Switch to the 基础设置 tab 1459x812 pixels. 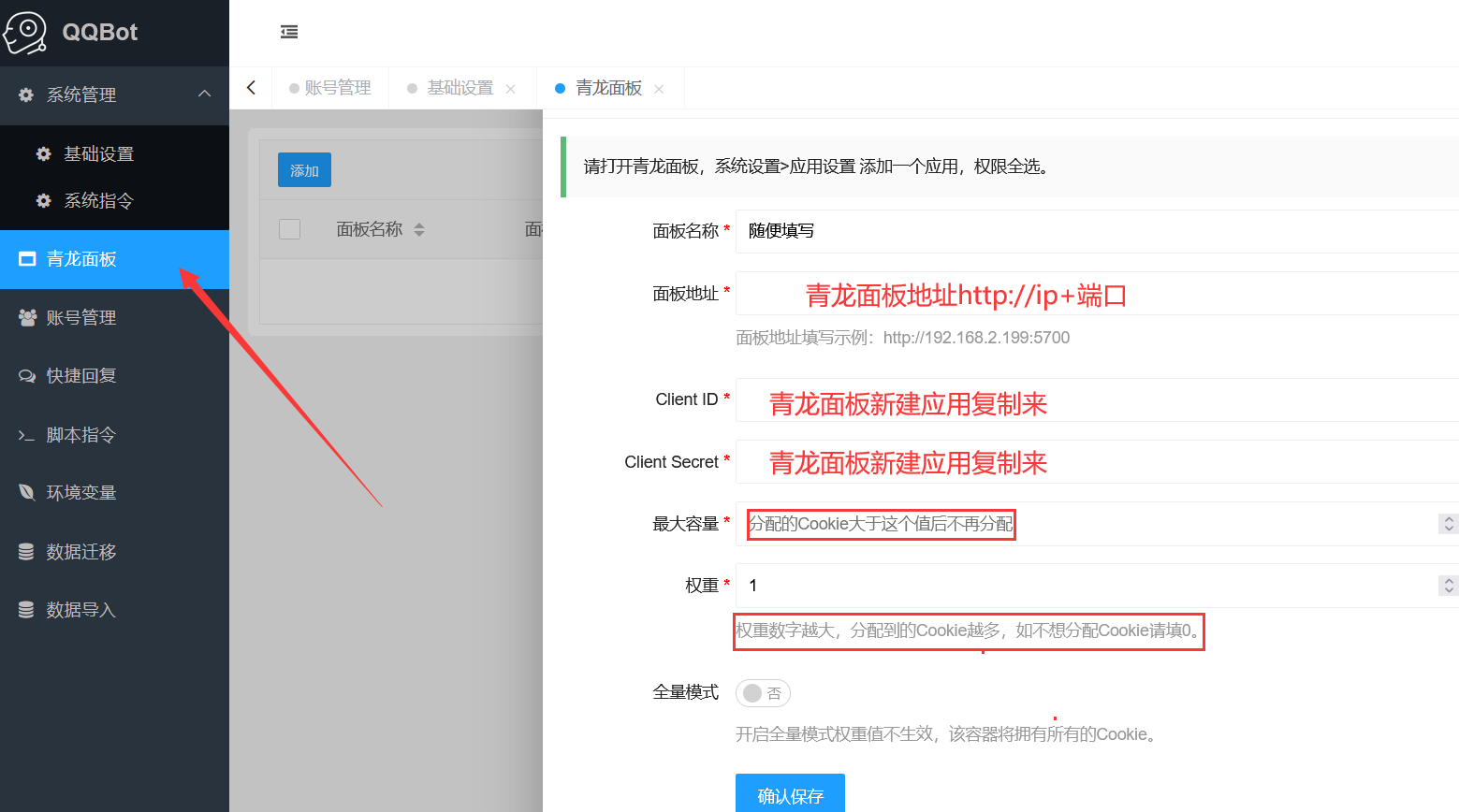click(460, 88)
